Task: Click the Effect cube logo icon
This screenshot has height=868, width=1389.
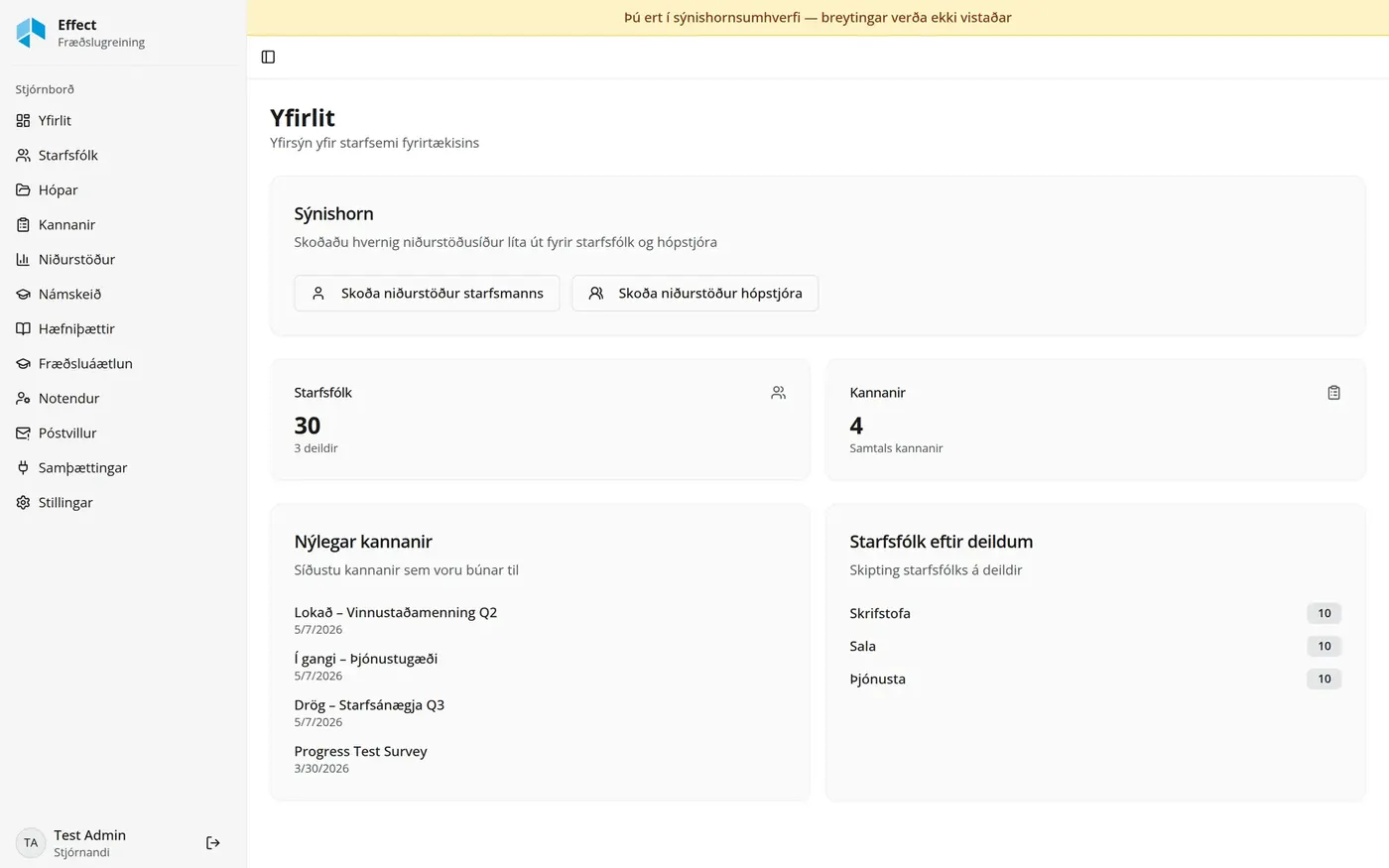Action: pyautogui.click(x=31, y=33)
